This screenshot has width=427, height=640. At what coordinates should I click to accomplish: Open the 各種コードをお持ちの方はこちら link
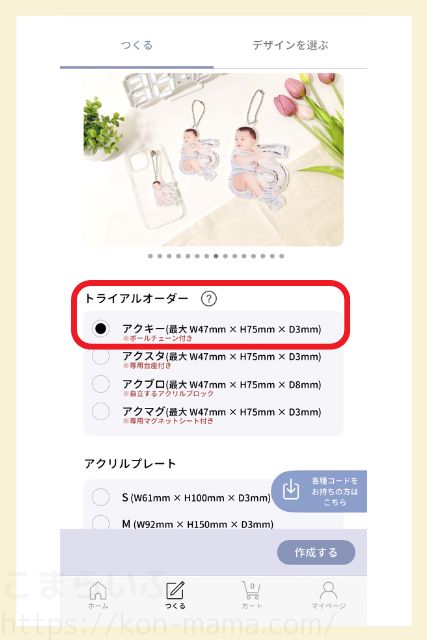(319, 491)
